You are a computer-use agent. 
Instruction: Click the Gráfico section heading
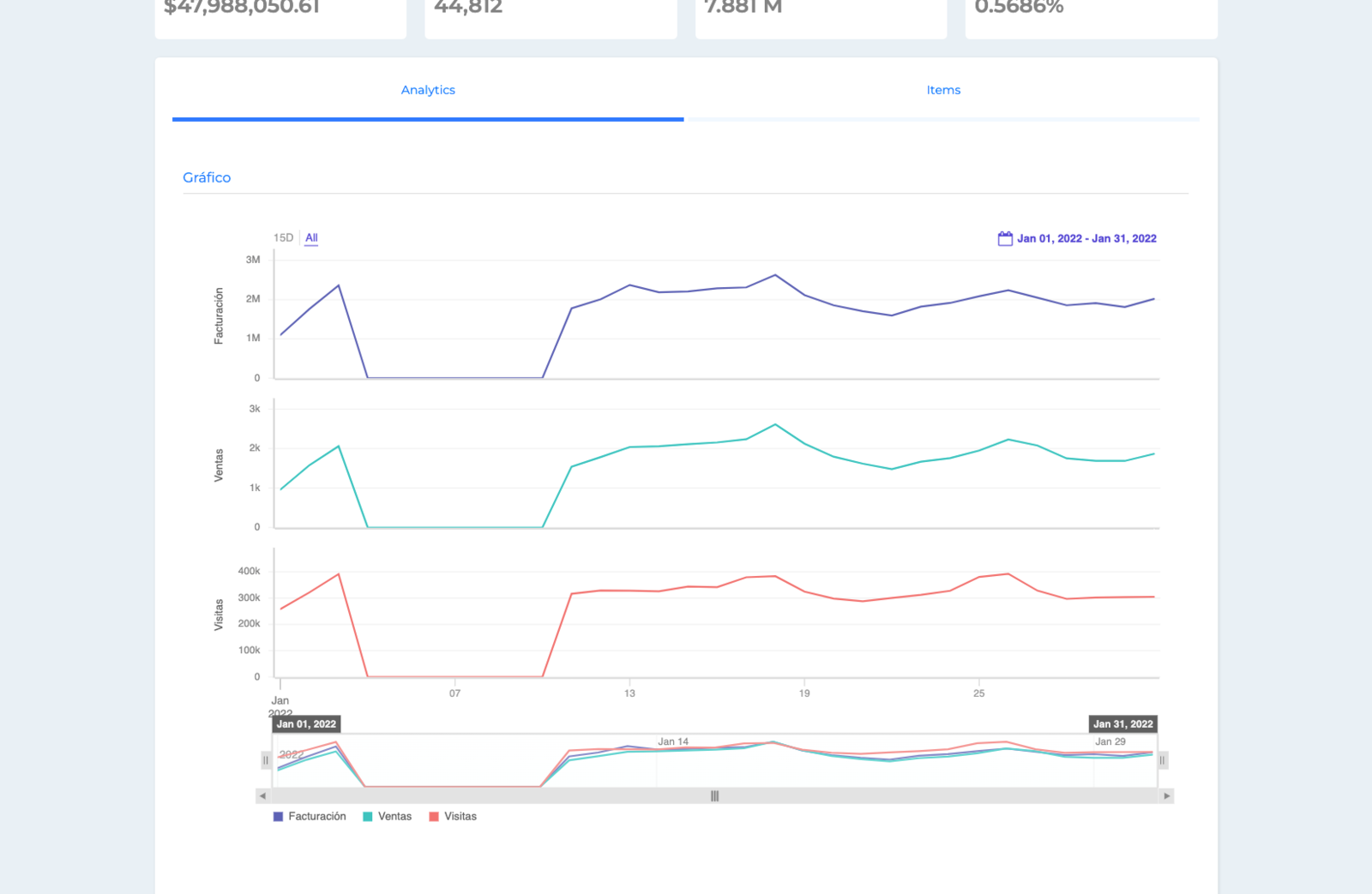(x=207, y=177)
